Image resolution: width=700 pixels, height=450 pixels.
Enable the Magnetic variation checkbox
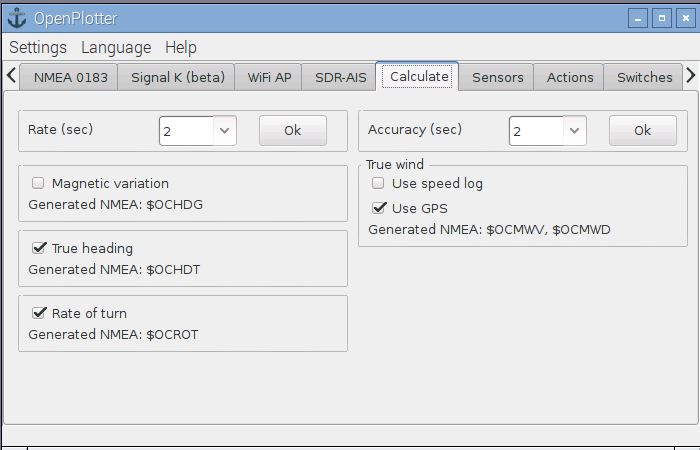(x=38, y=183)
